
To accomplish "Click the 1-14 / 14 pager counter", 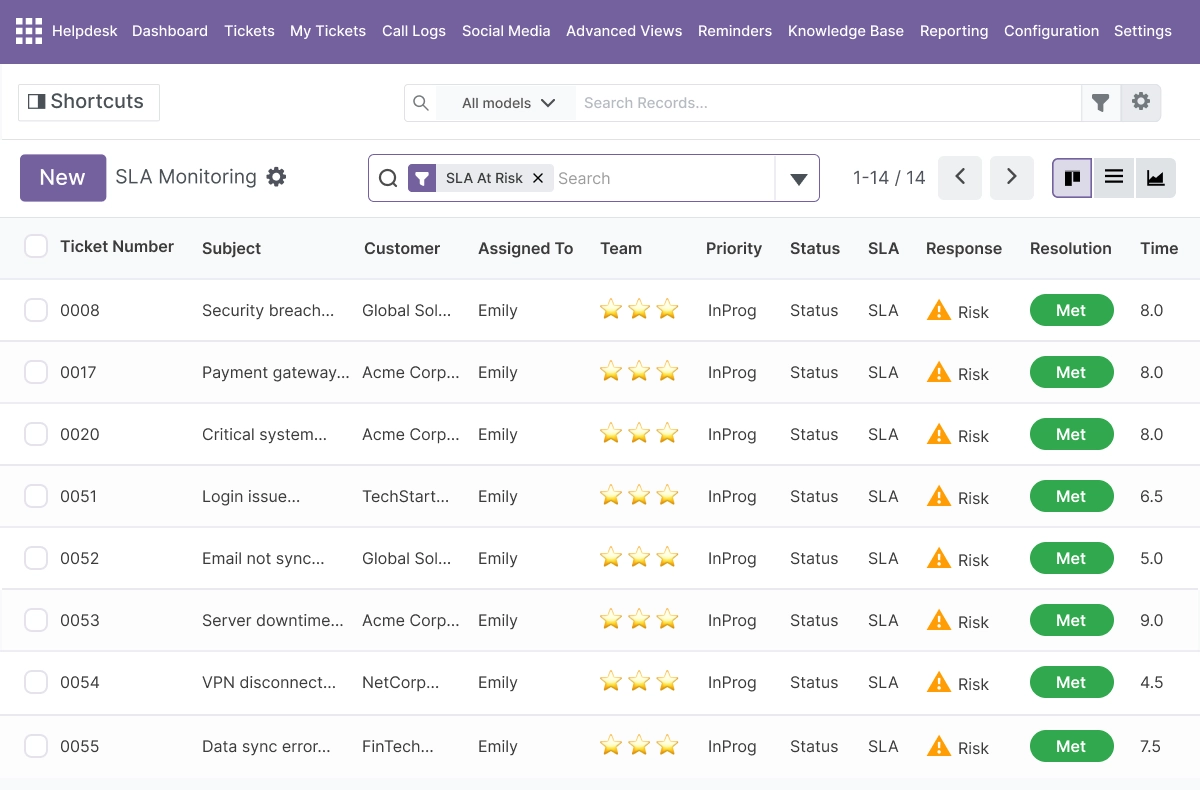I will pyautogui.click(x=889, y=178).
